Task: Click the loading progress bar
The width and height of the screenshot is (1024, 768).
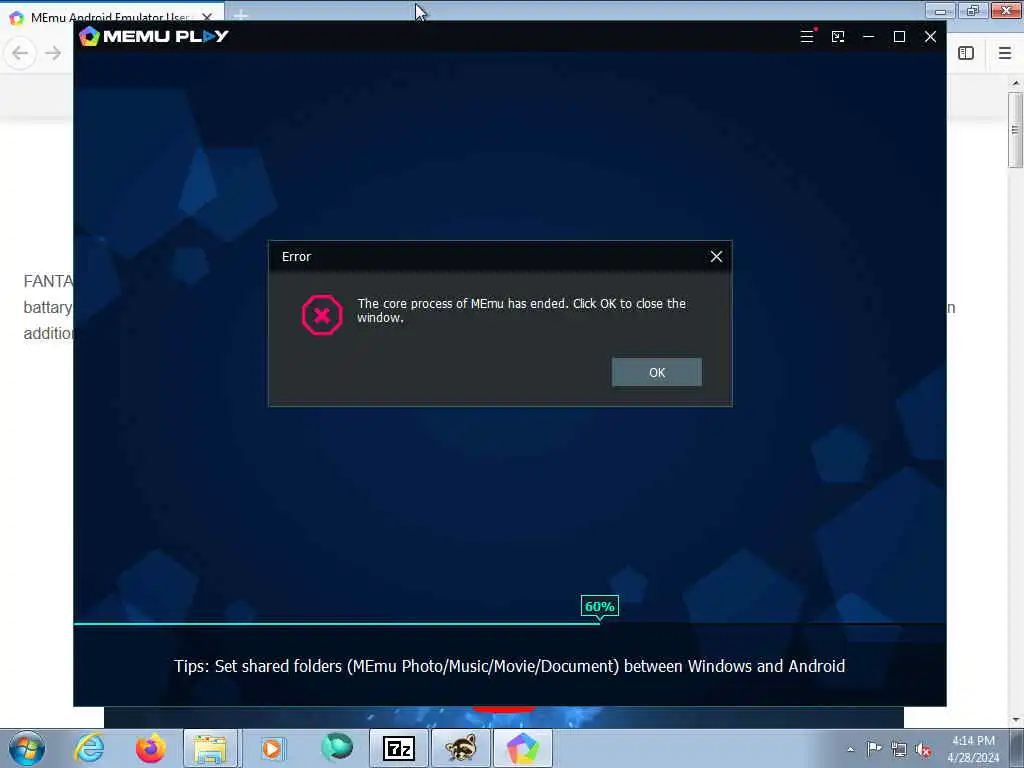Action: [x=509, y=624]
